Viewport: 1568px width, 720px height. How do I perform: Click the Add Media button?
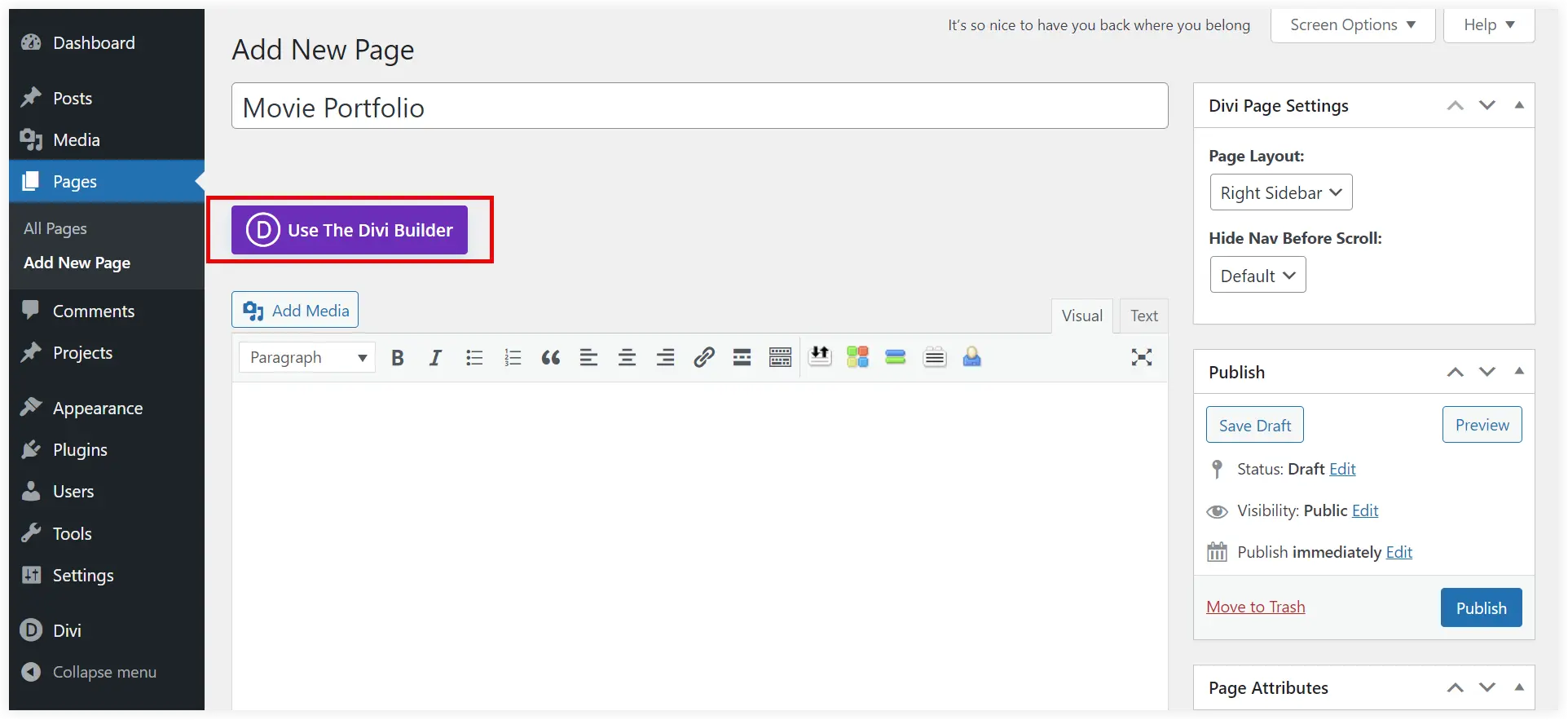point(295,311)
